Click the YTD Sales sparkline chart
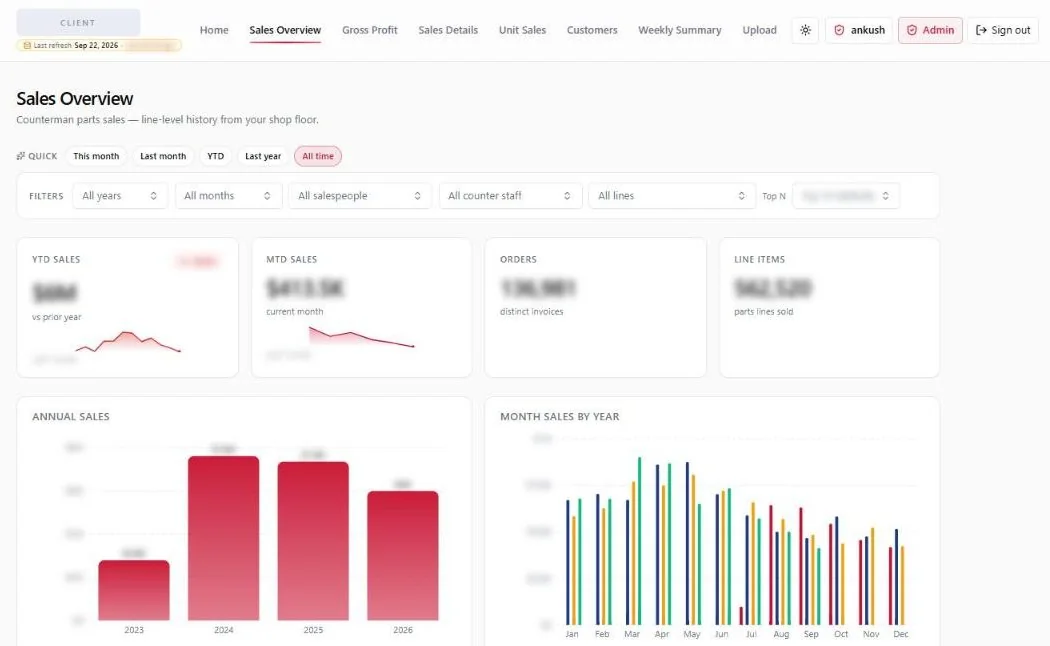Screen dimensions: 1050x646 [128, 341]
